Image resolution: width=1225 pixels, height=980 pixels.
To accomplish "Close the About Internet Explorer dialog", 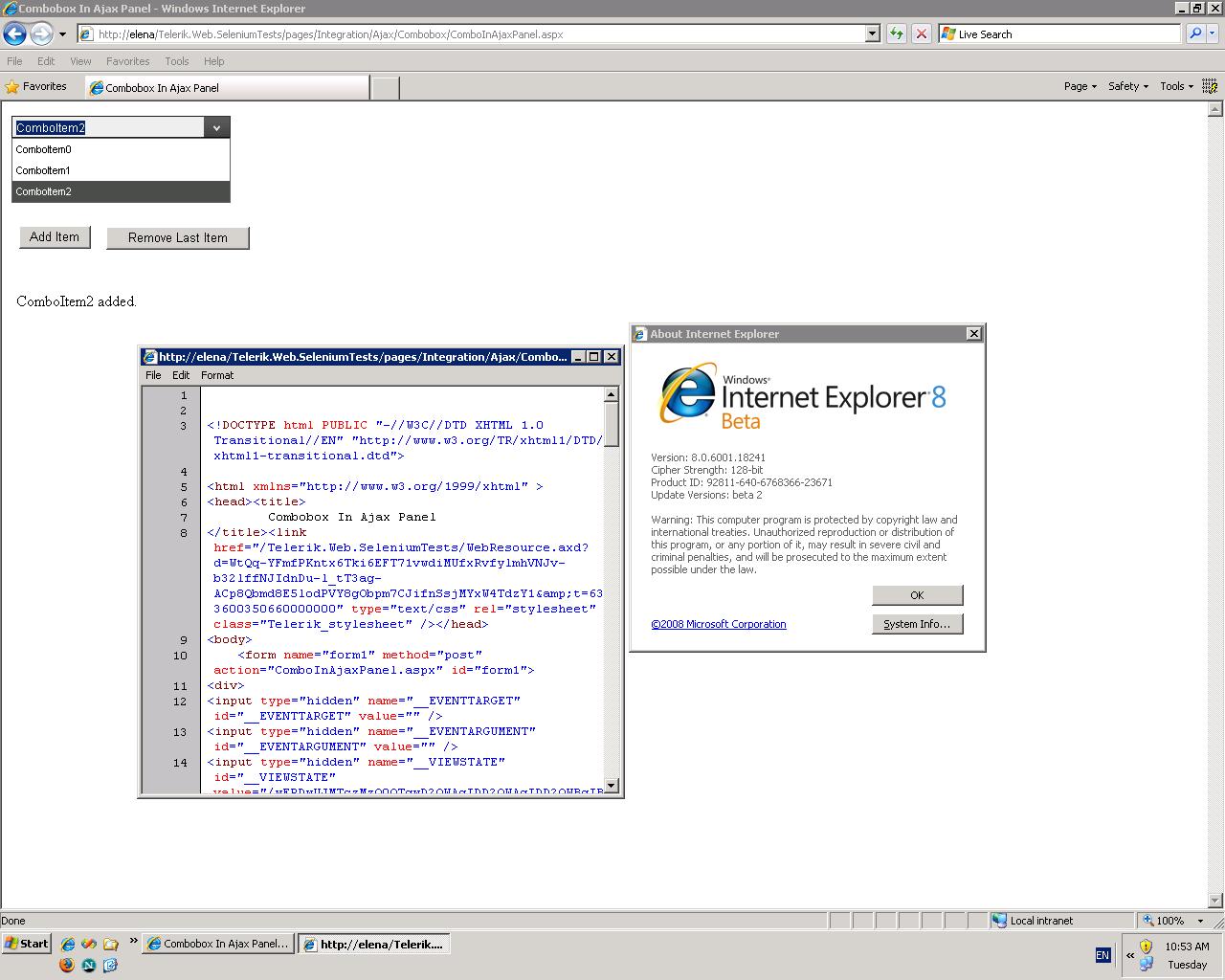I will (x=973, y=333).
